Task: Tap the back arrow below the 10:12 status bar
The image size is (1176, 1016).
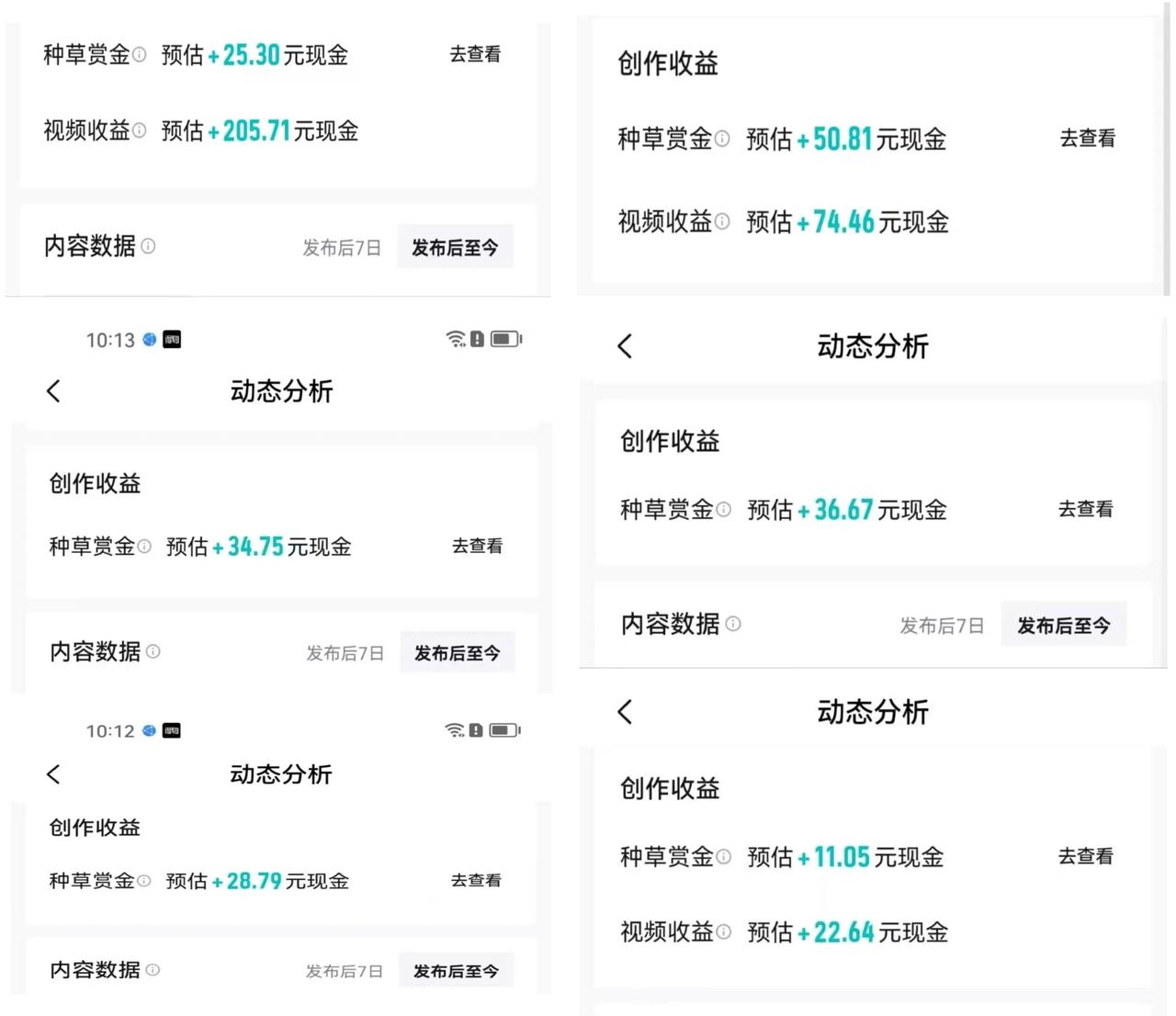Action: [x=54, y=774]
